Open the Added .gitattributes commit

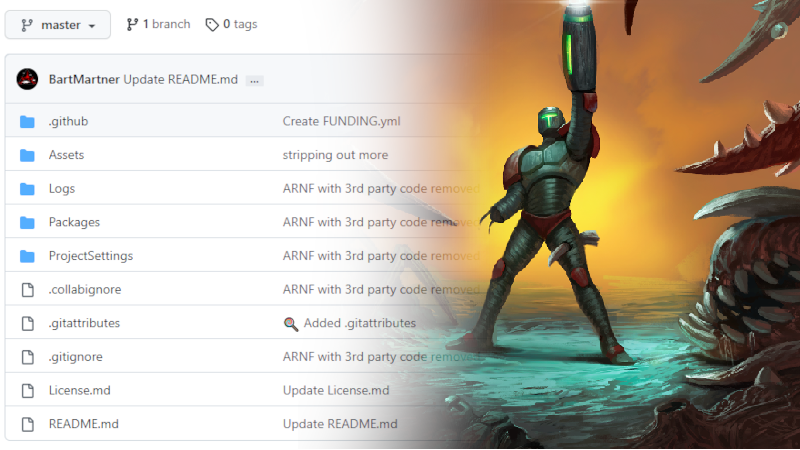[x=360, y=323]
